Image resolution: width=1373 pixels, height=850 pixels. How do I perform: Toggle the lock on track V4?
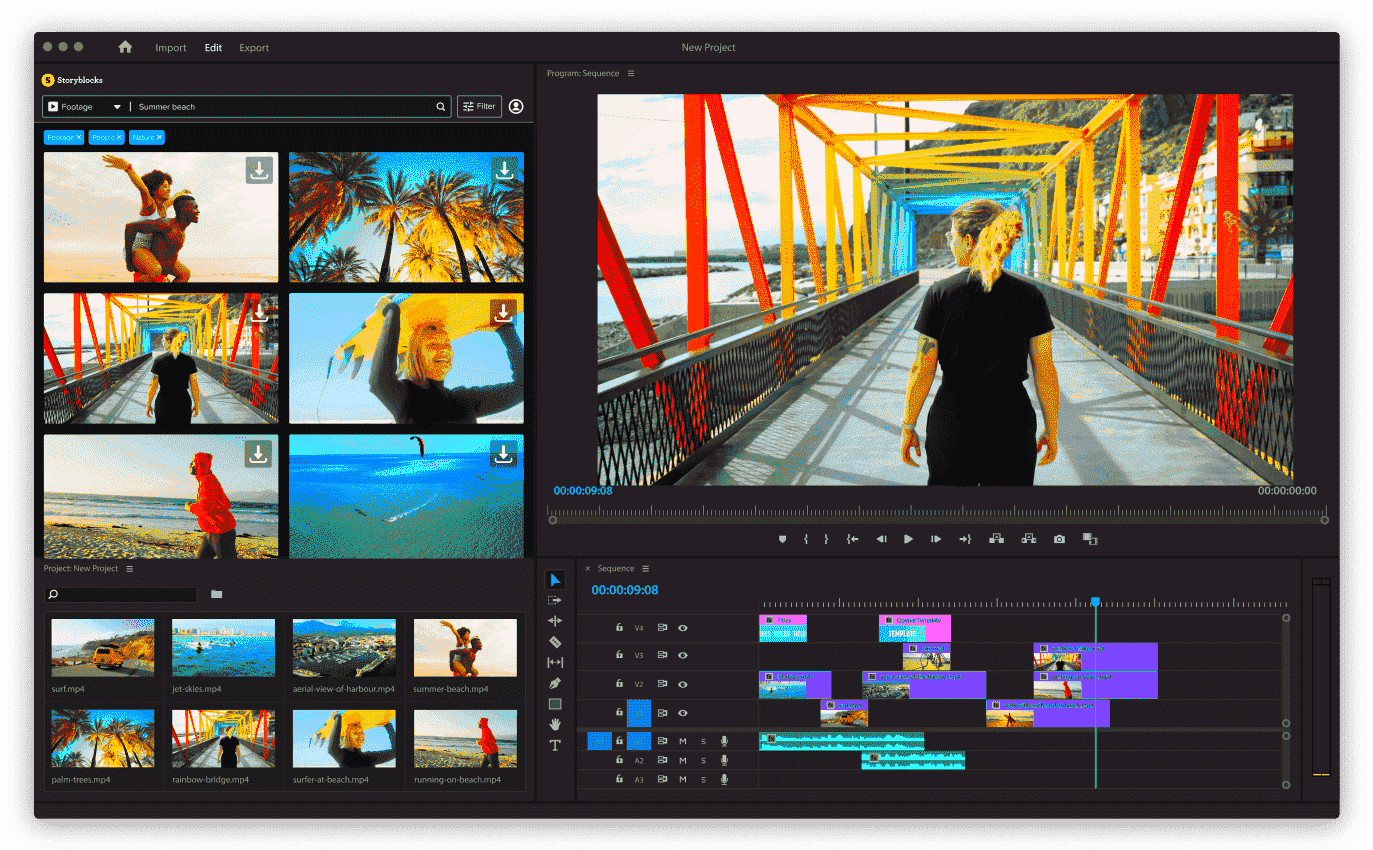619,628
